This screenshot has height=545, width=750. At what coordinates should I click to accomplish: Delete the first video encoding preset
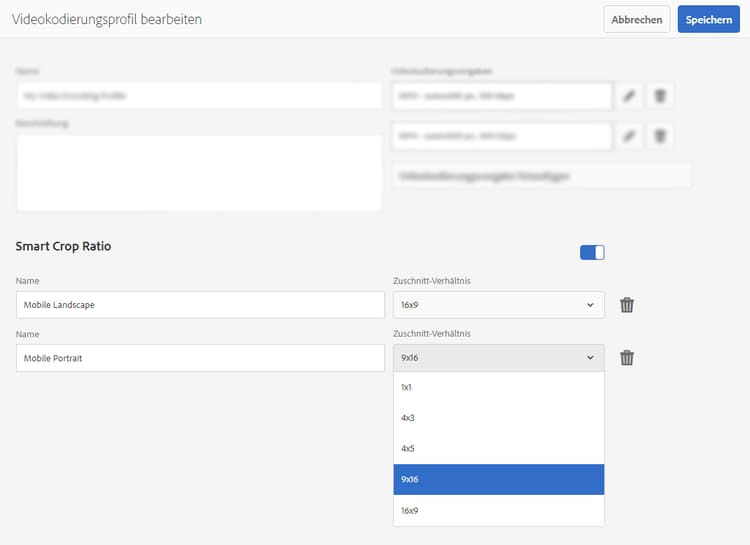pos(660,96)
